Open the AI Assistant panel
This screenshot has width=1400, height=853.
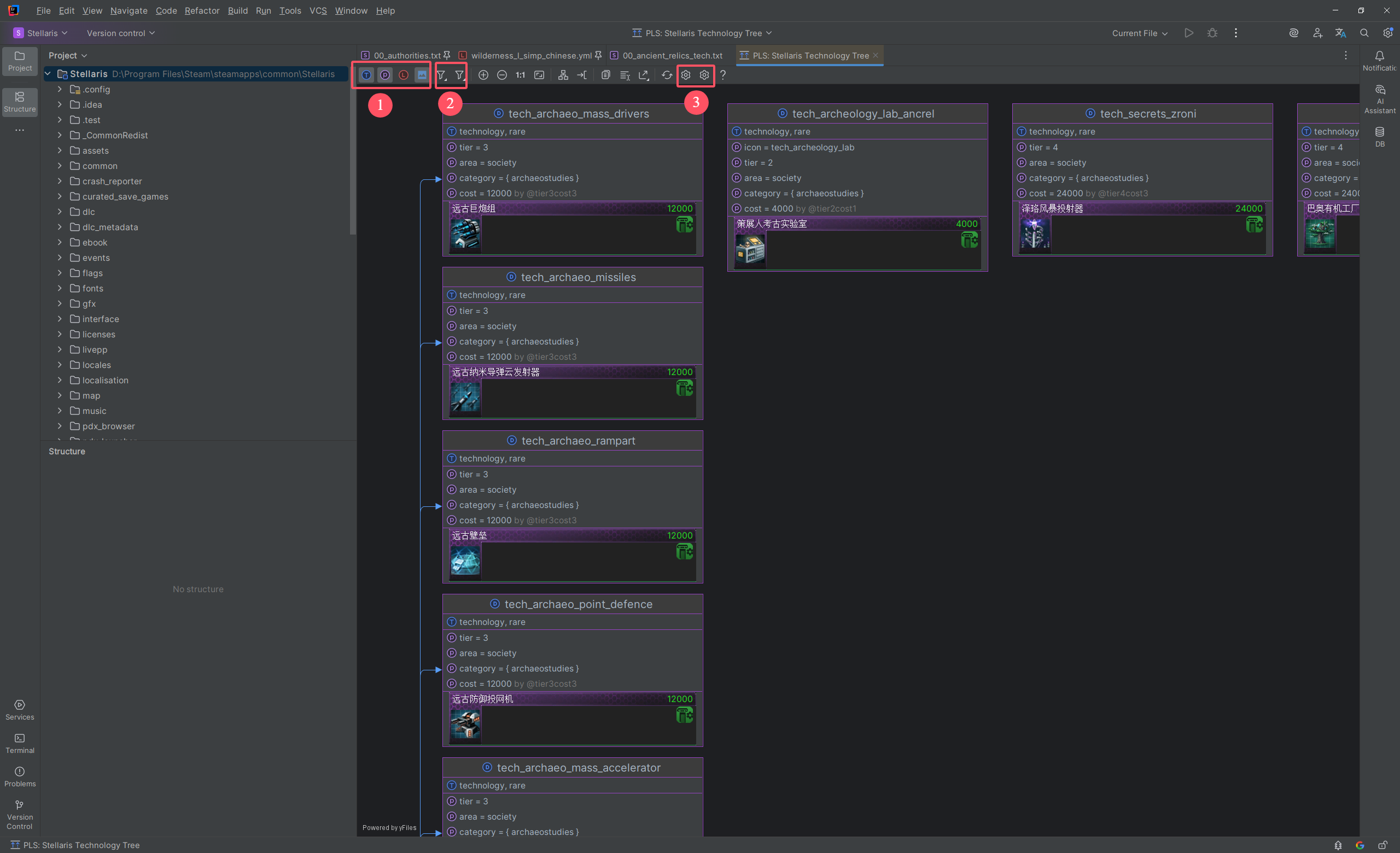(1380, 100)
